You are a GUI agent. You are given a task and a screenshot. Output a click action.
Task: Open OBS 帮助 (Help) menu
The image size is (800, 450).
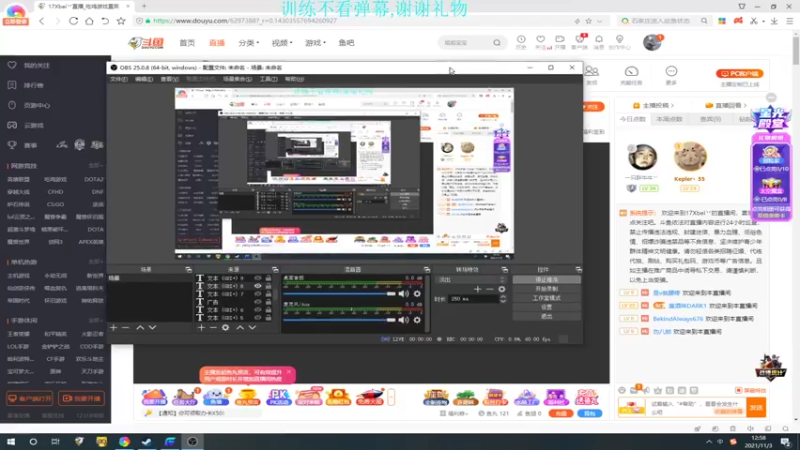[x=294, y=79]
